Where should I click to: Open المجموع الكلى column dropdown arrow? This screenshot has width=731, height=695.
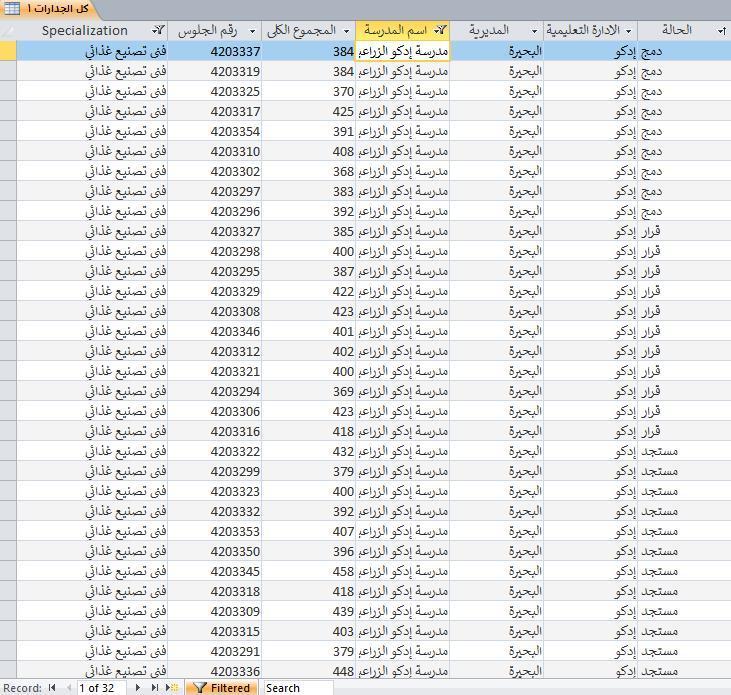[x=346, y=31]
